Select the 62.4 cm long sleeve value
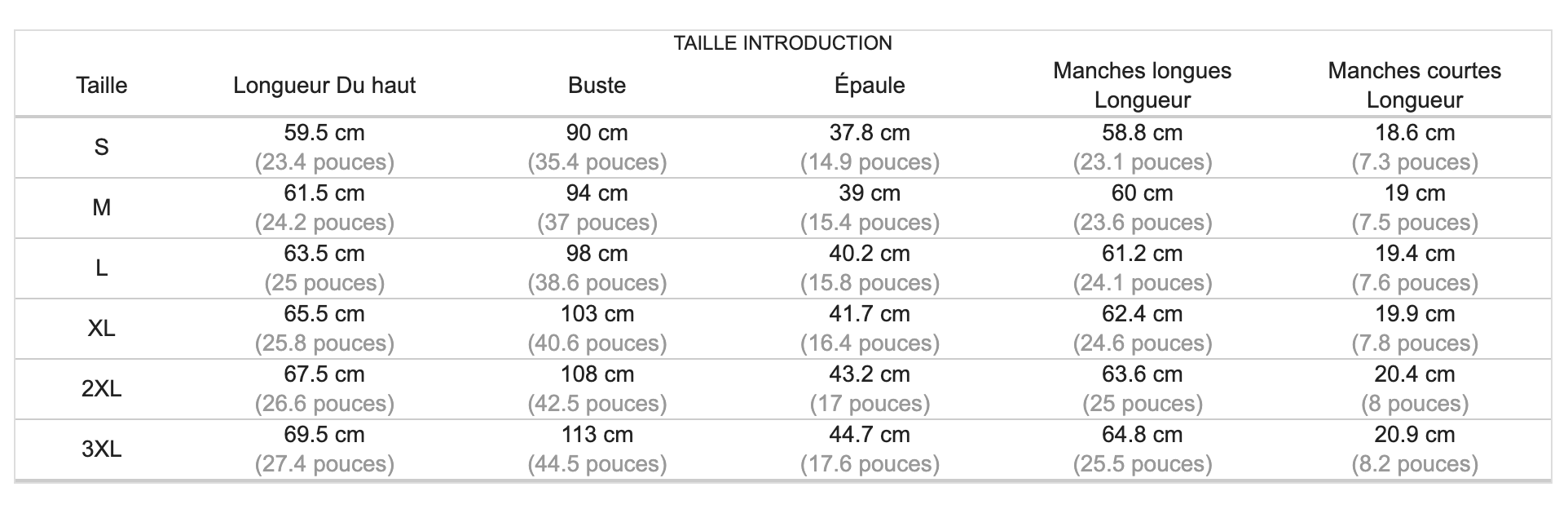This screenshot has width=1568, height=509. (1142, 314)
